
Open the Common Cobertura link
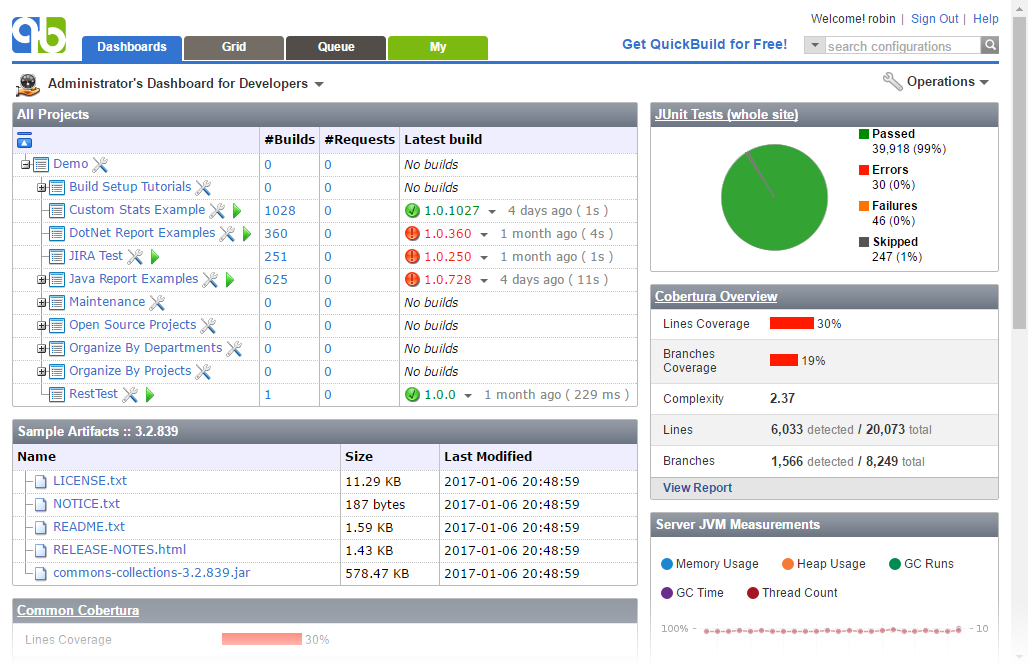click(78, 611)
